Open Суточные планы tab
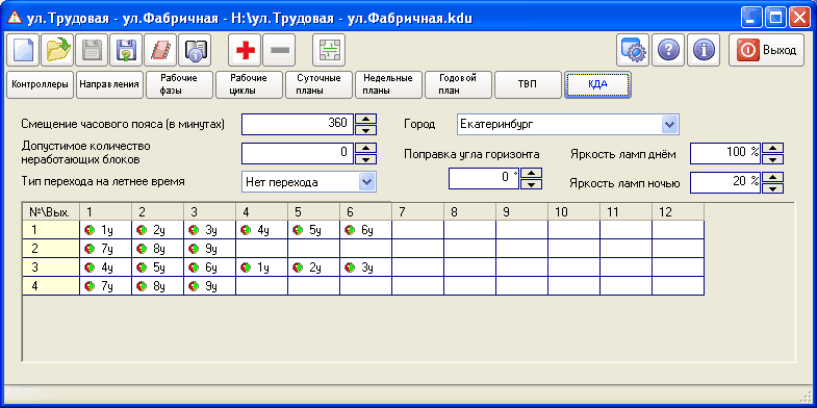Screen dimensions: 817x408 tap(318, 85)
